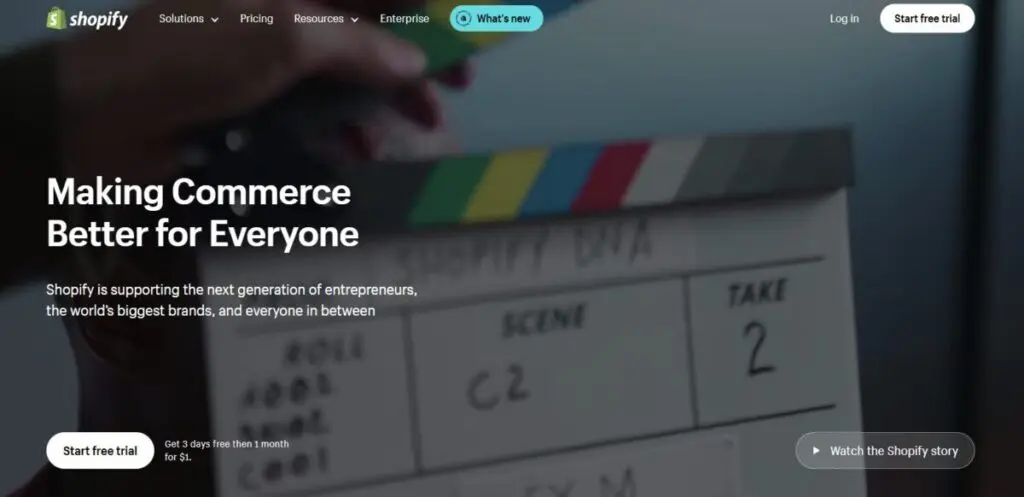This screenshot has height=497, width=1024.
Task: Click the play triangle icon
Action: (x=816, y=451)
